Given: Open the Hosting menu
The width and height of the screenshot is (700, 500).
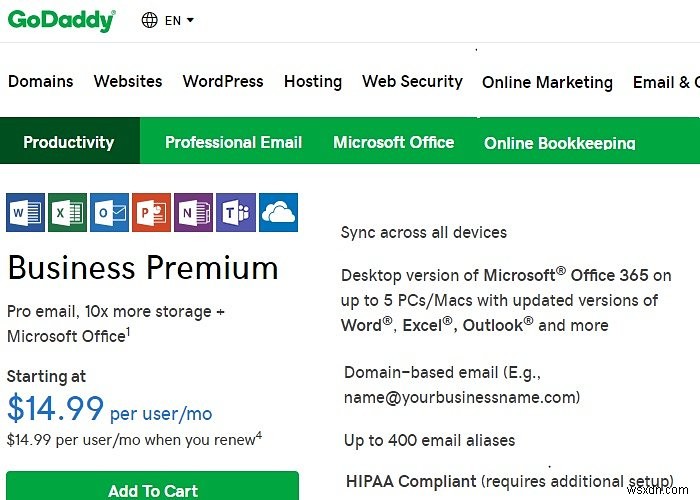Looking at the screenshot, I should pos(312,82).
